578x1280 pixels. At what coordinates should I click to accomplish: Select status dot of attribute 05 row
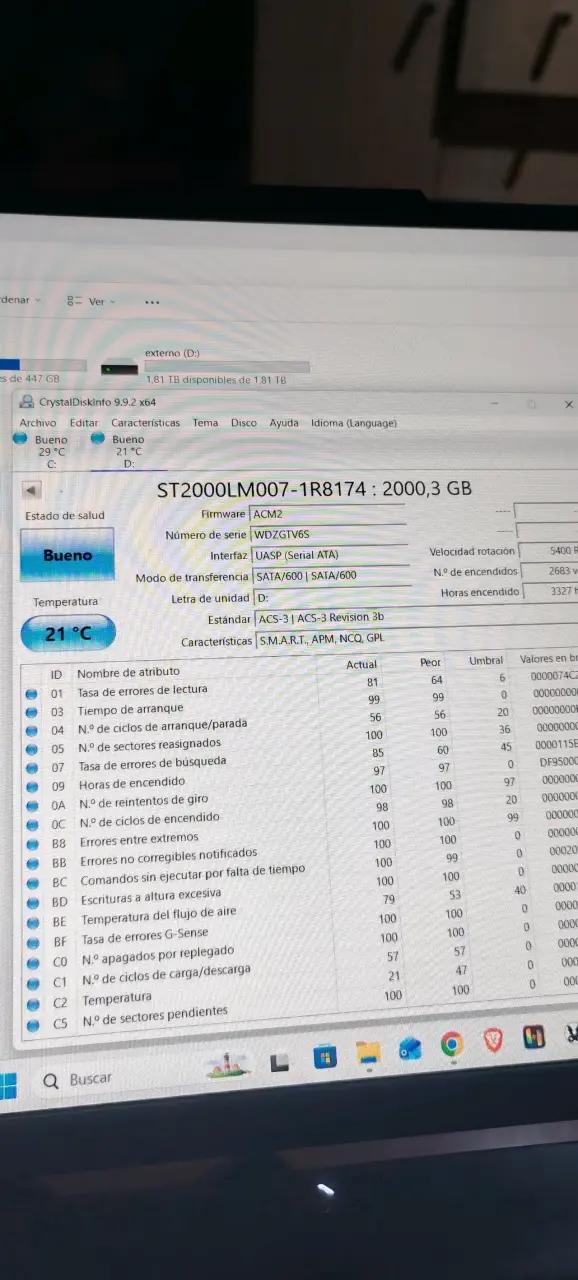tap(32, 749)
